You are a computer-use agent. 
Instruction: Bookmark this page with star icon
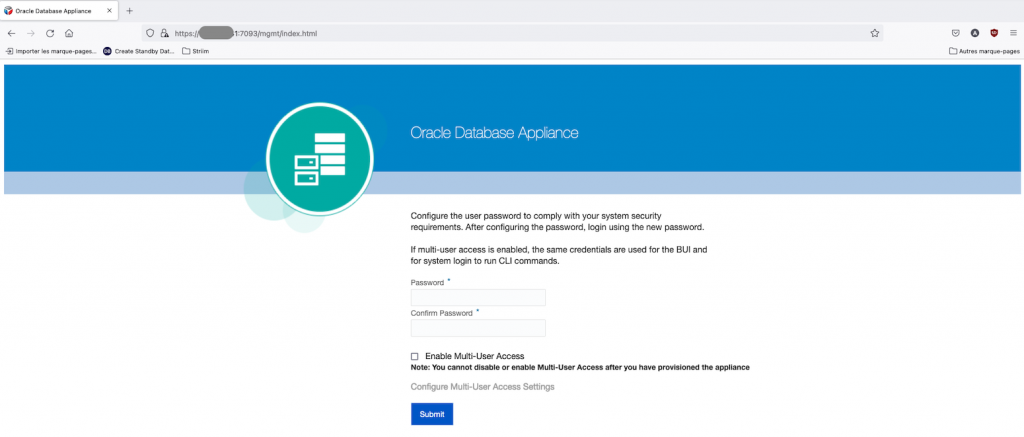coord(874,33)
